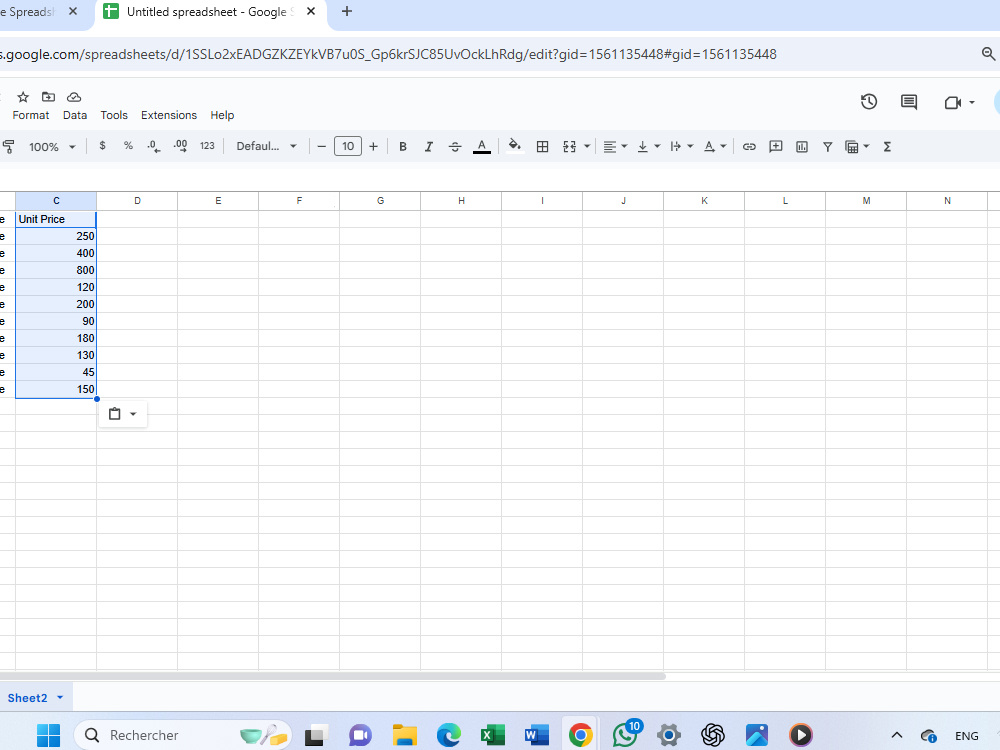Open the font family dropdown

pos(267,146)
